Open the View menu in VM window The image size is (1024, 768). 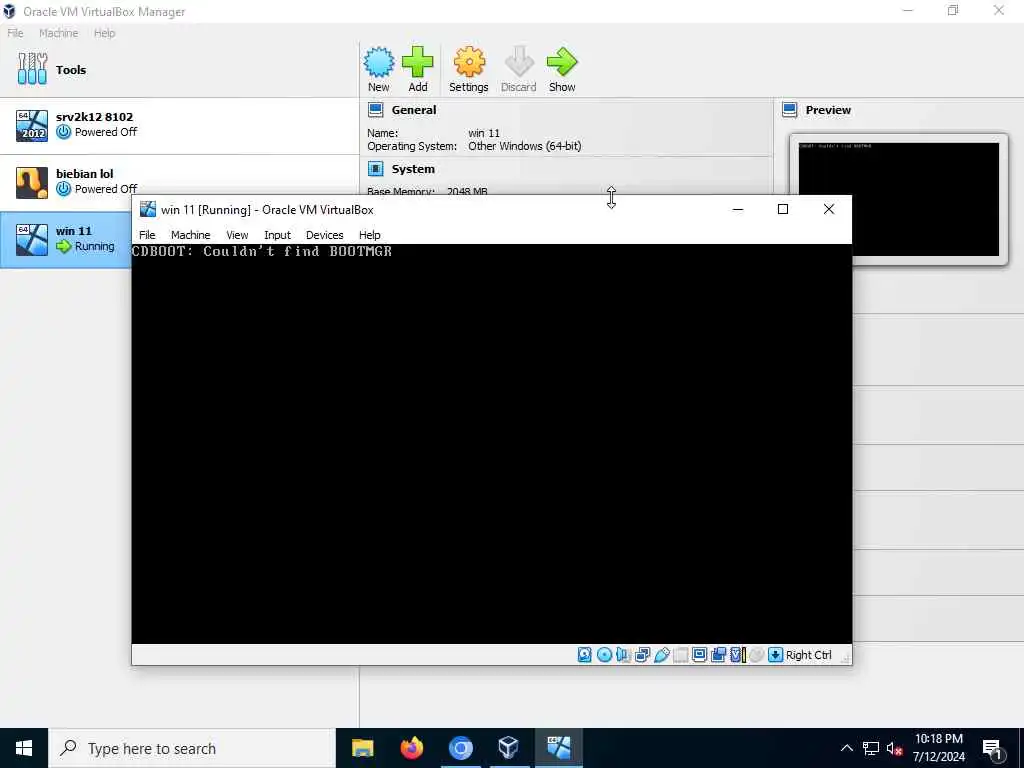coord(237,235)
